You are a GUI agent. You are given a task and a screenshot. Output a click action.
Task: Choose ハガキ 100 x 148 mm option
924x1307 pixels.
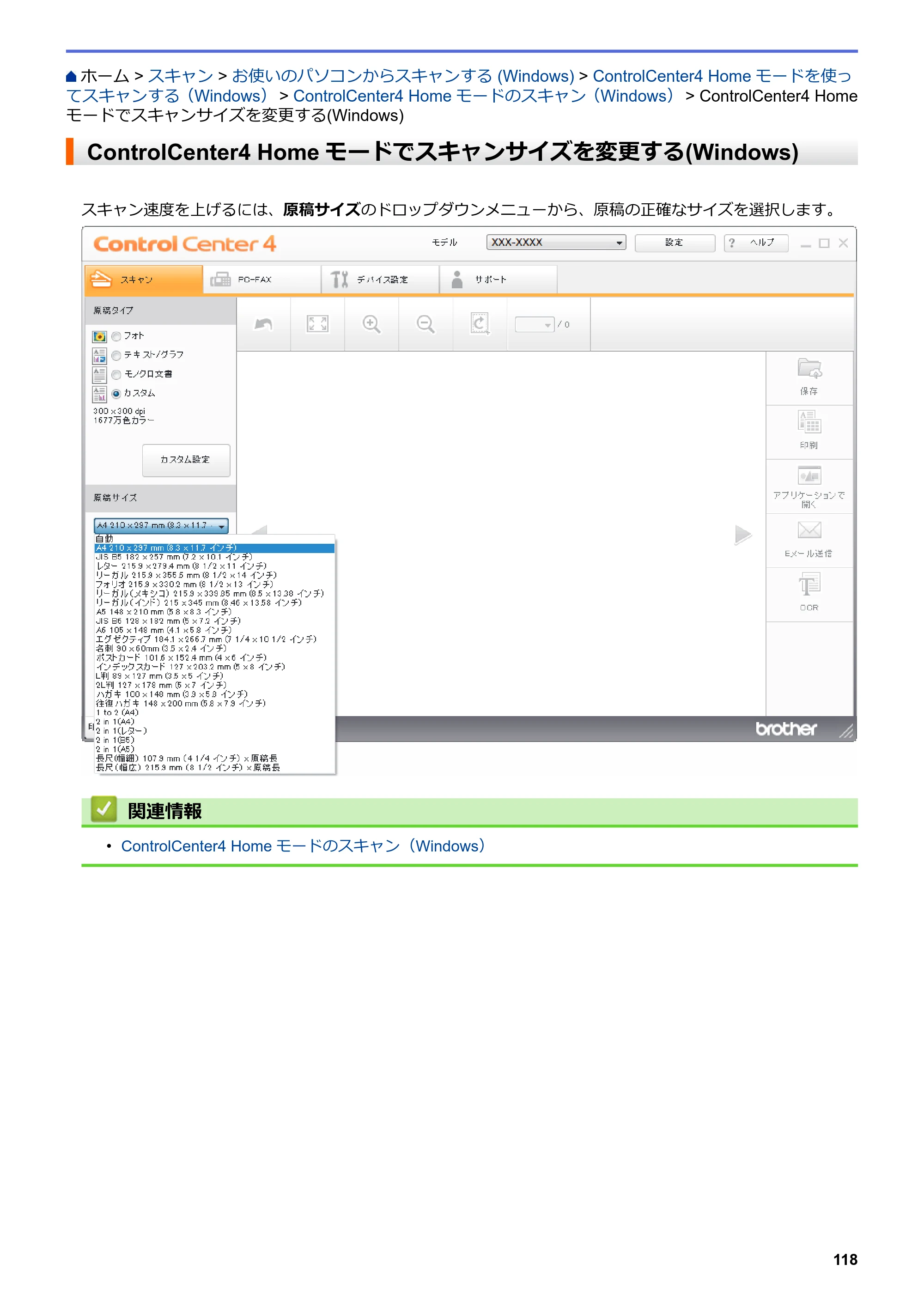pyautogui.click(x=214, y=694)
